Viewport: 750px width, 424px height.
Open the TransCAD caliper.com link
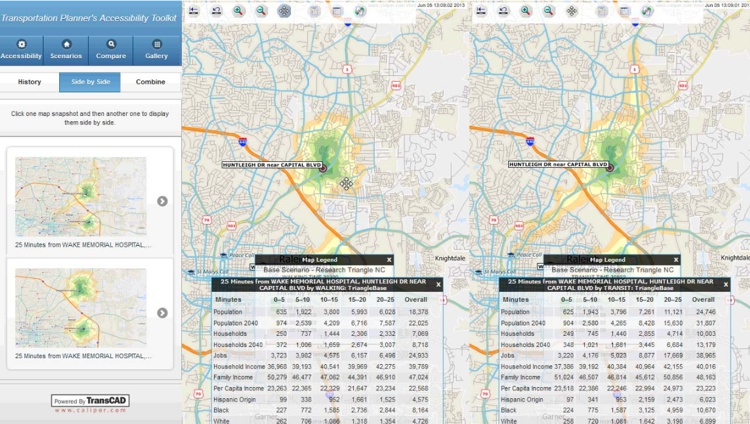point(91,405)
